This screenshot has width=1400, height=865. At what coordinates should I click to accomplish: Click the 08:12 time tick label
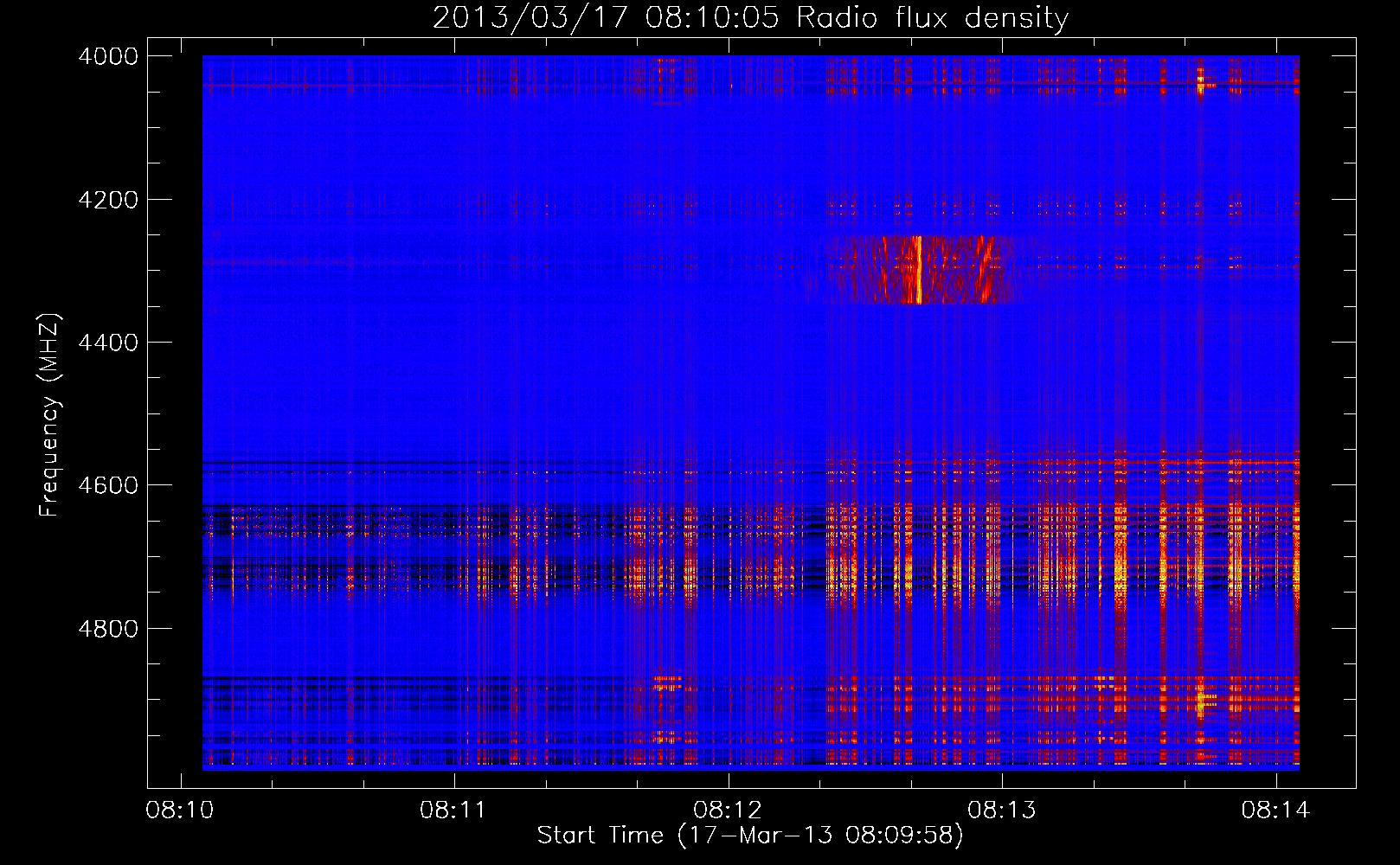[x=729, y=811]
